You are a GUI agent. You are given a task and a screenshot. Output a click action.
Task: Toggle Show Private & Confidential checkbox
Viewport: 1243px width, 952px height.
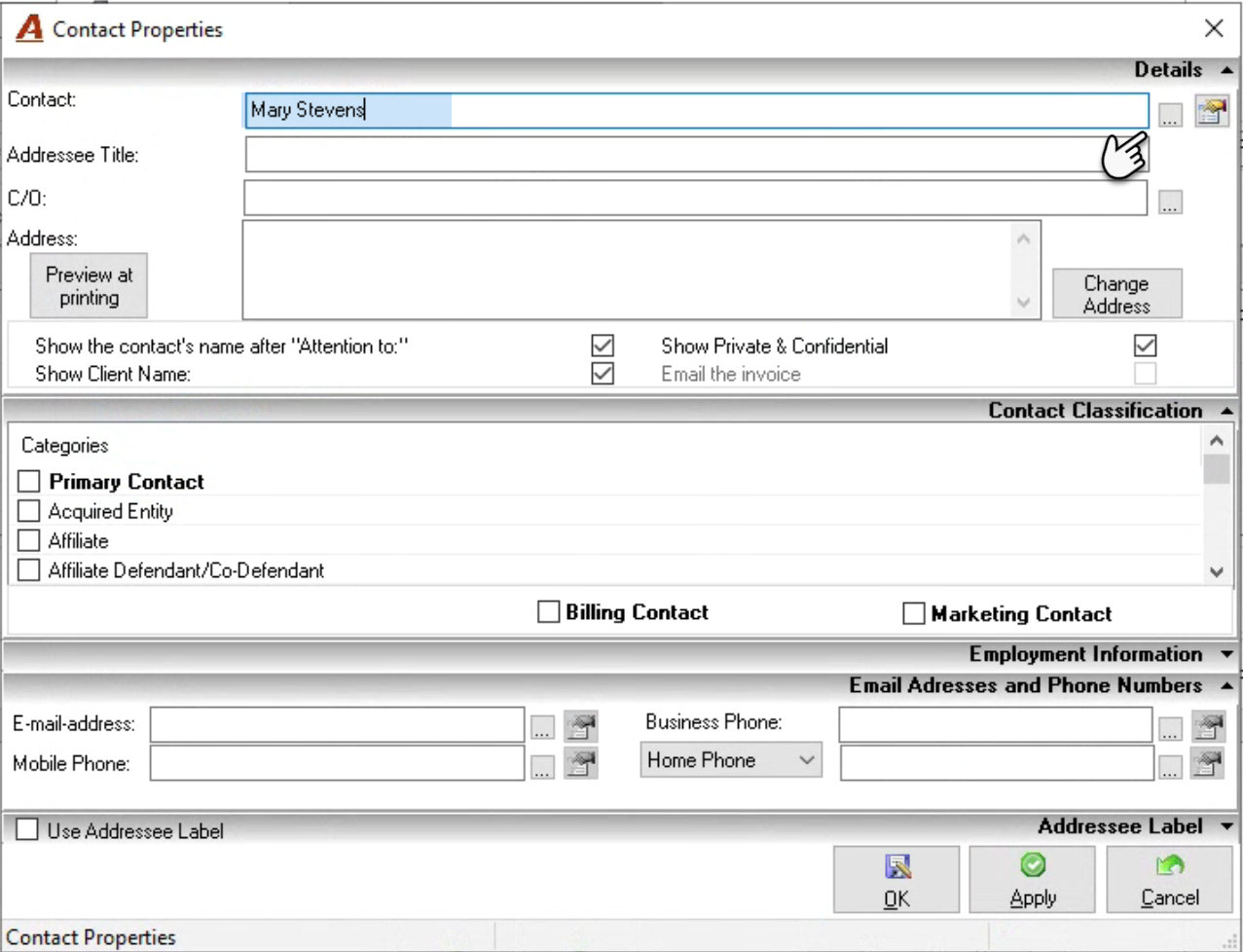point(1146,346)
